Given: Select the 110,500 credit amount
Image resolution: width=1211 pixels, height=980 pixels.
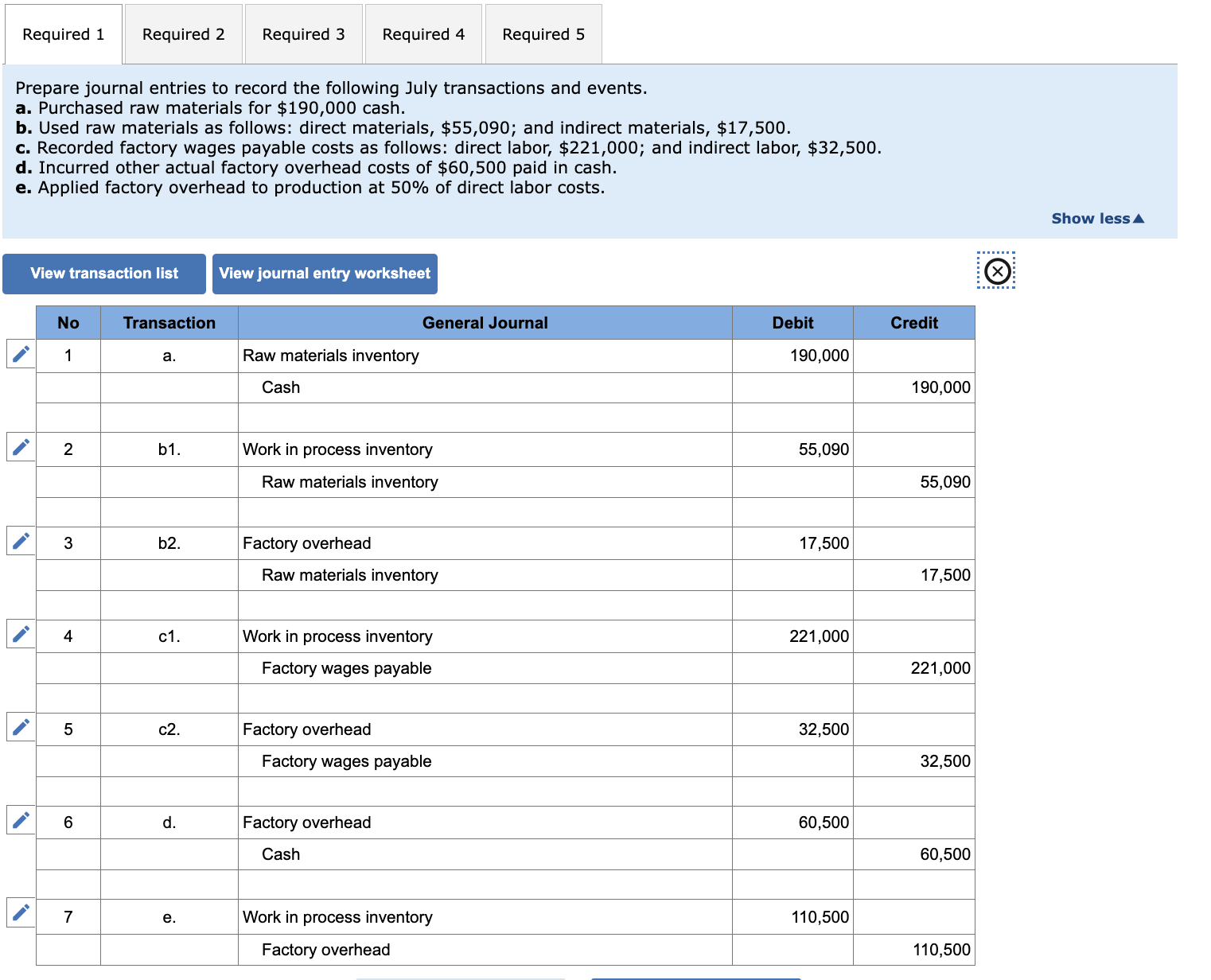Looking at the screenshot, I should tap(914, 950).
